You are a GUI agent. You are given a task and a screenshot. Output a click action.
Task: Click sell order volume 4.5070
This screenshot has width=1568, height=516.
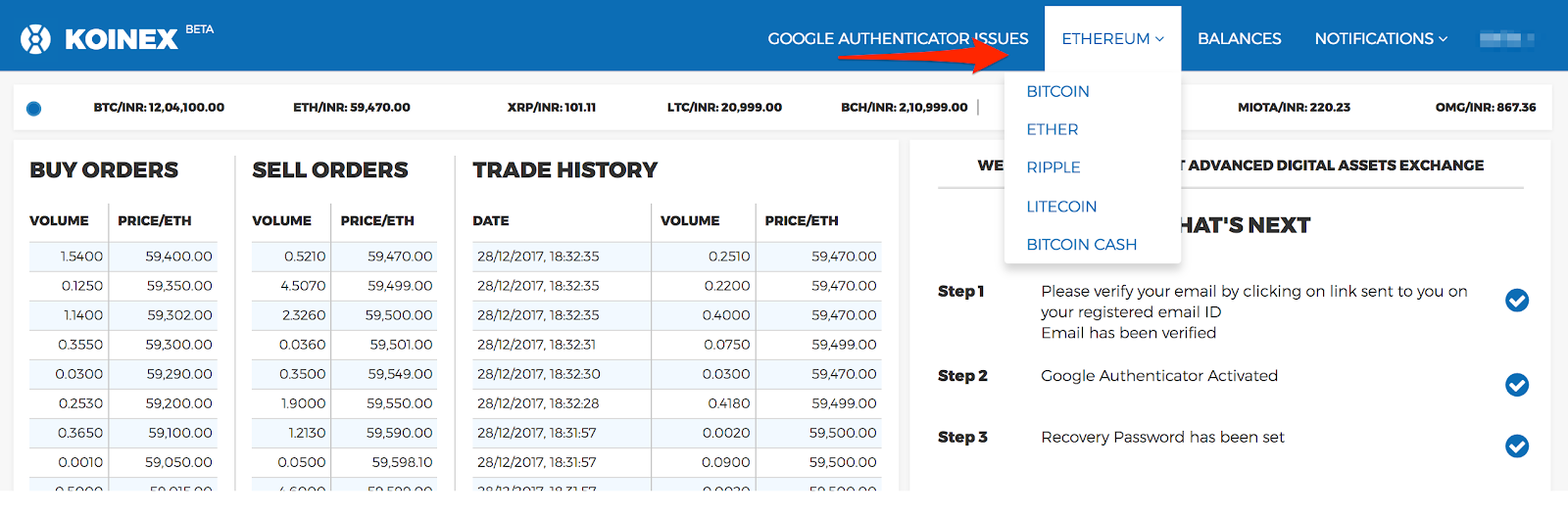[303, 286]
